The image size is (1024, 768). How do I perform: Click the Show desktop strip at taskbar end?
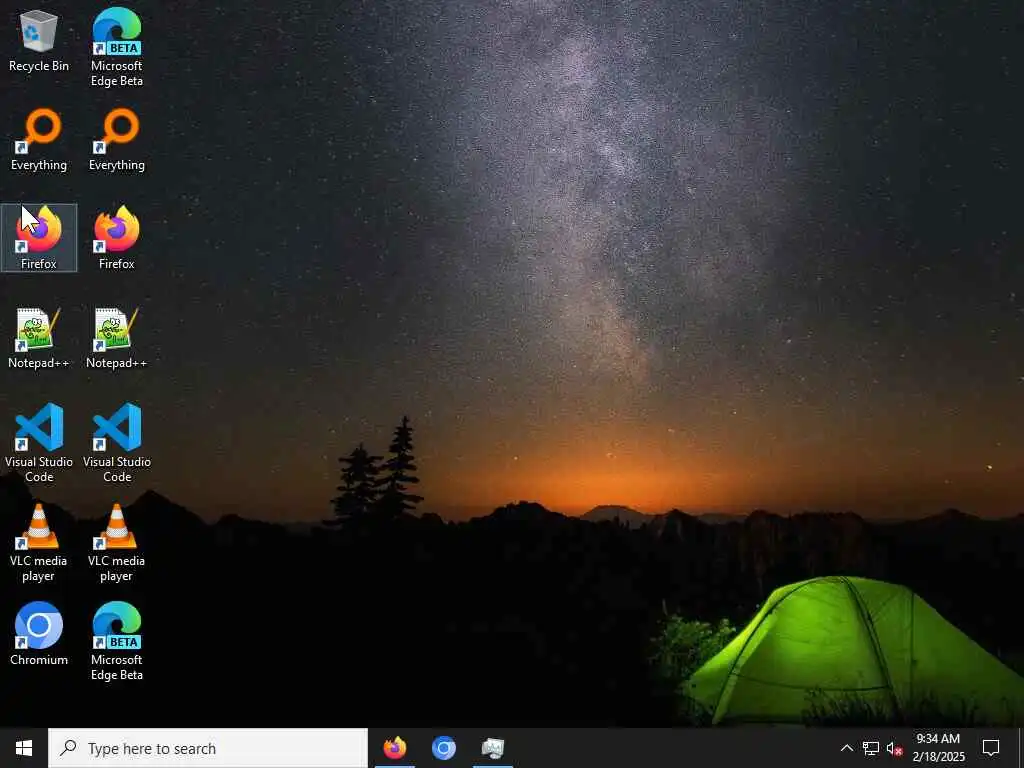[1021, 748]
